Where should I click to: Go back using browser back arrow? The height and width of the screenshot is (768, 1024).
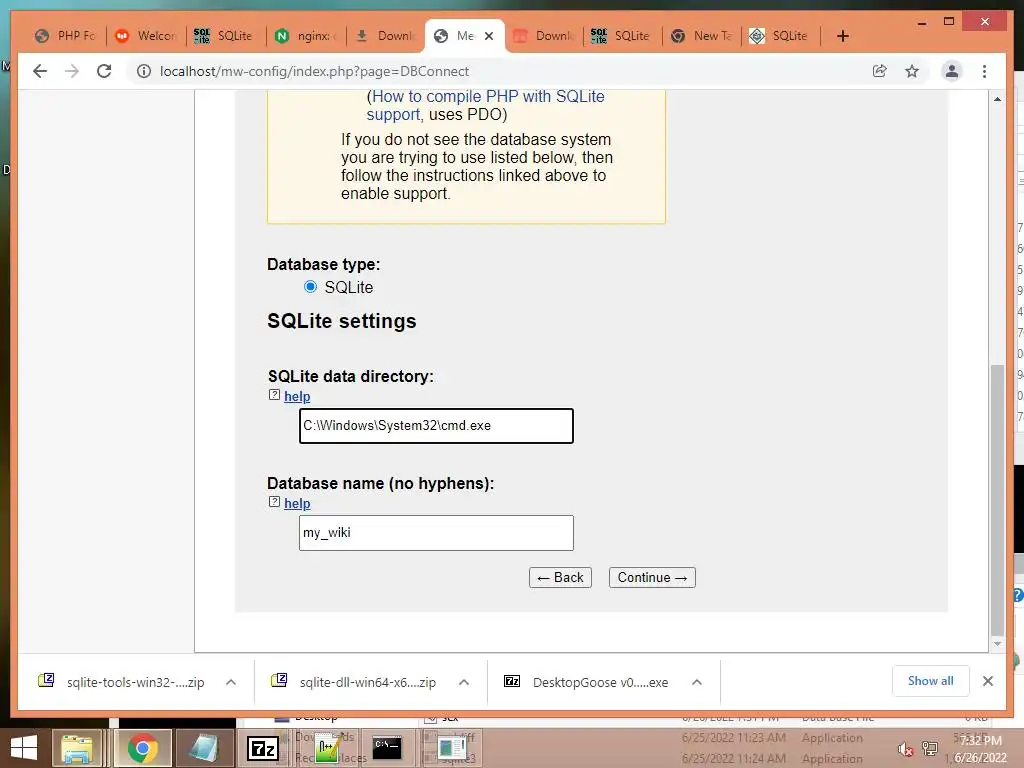pyautogui.click(x=40, y=71)
